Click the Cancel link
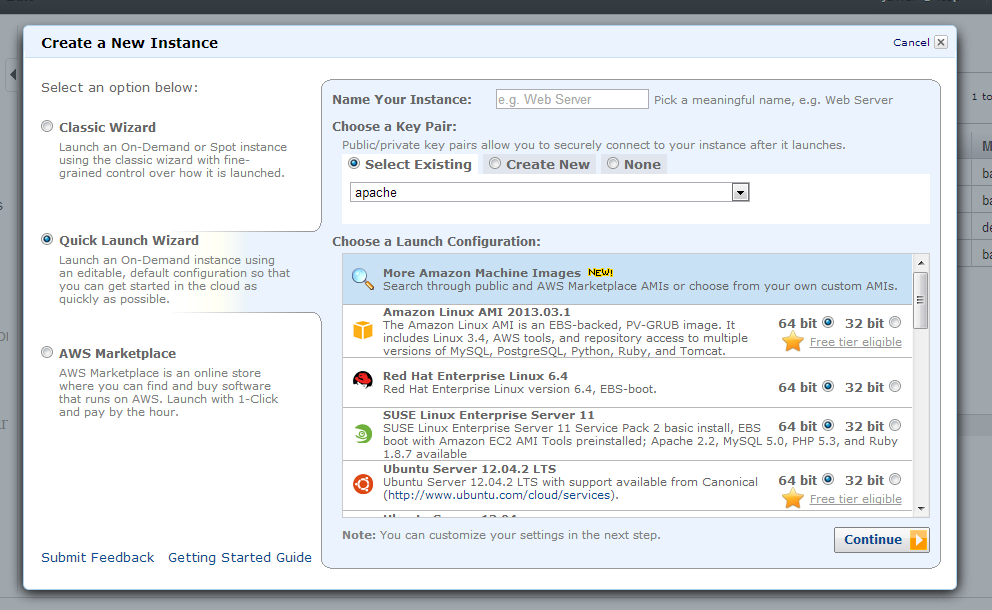The width and height of the screenshot is (992, 610). pyautogui.click(x=911, y=42)
